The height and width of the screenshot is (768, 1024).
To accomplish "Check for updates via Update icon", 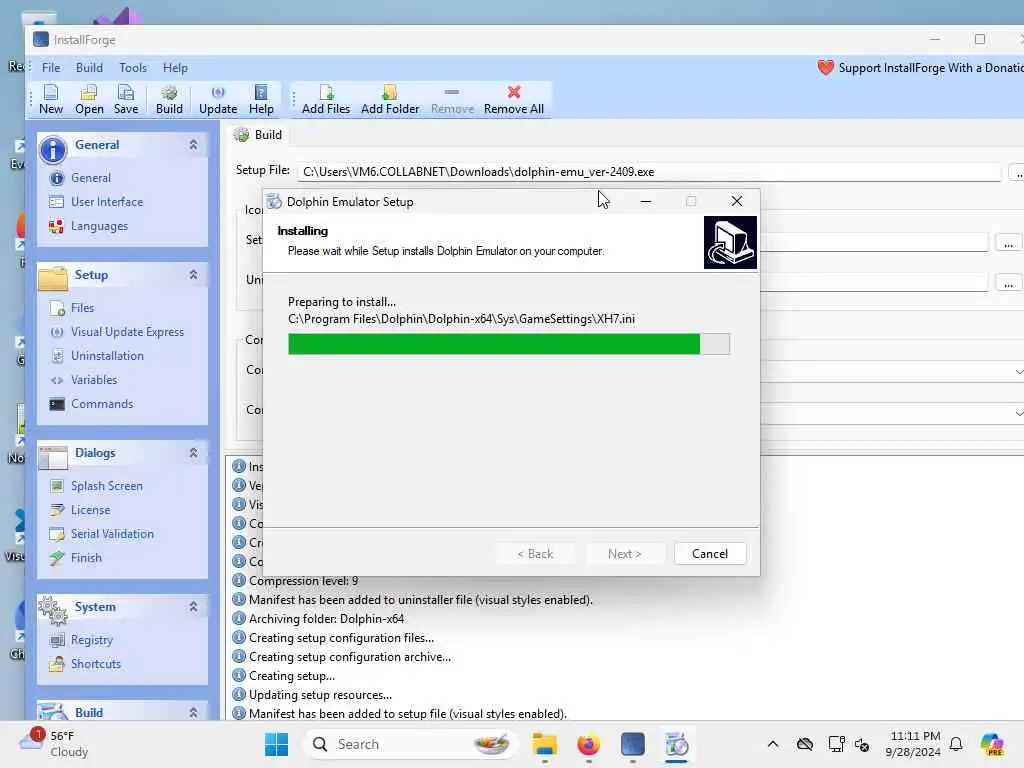I will coord(218,99).
